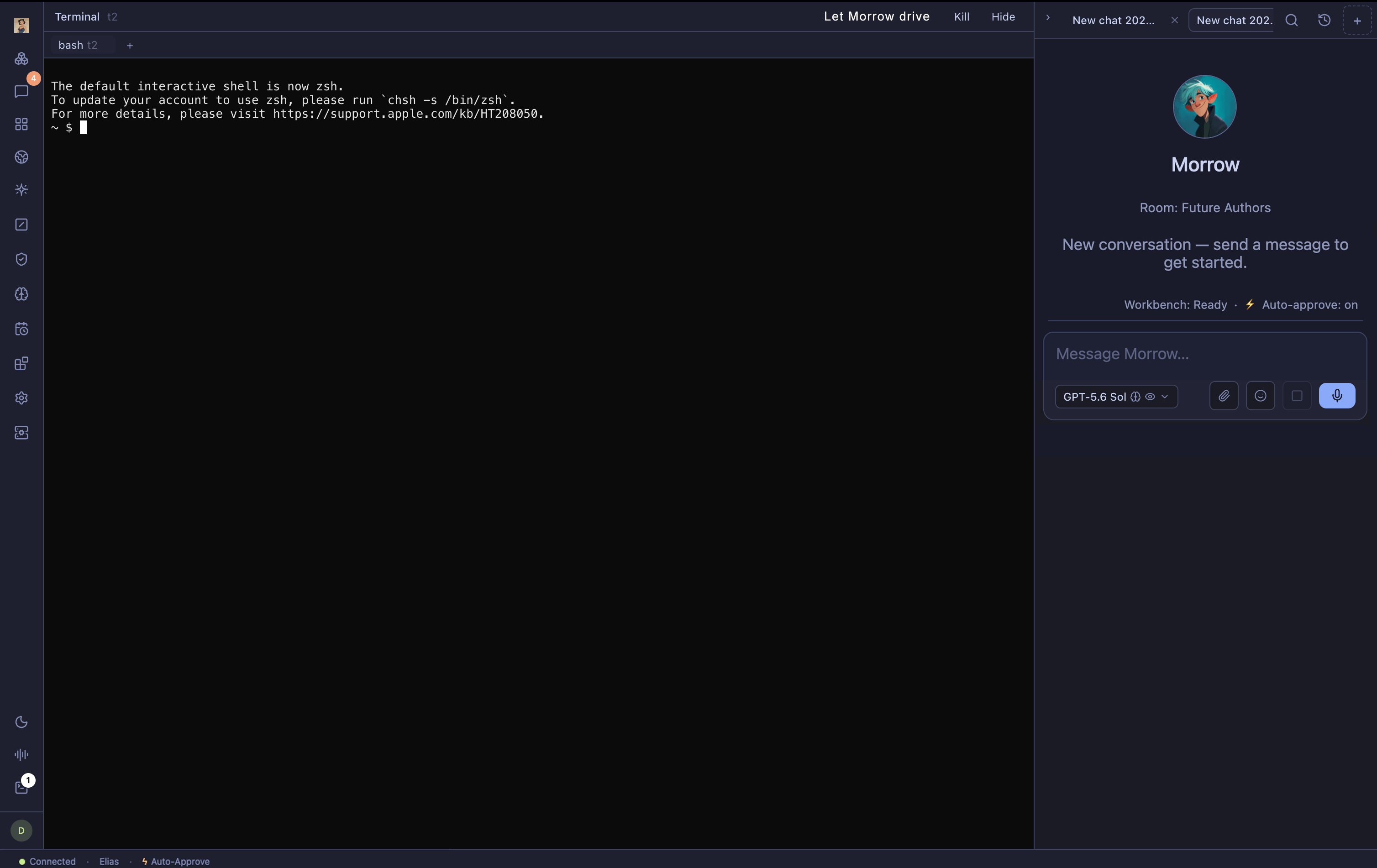Select the bash t2 terminal tab
Screen dimensions: 1377x868
pyautogui.click(x=84, y=45)
